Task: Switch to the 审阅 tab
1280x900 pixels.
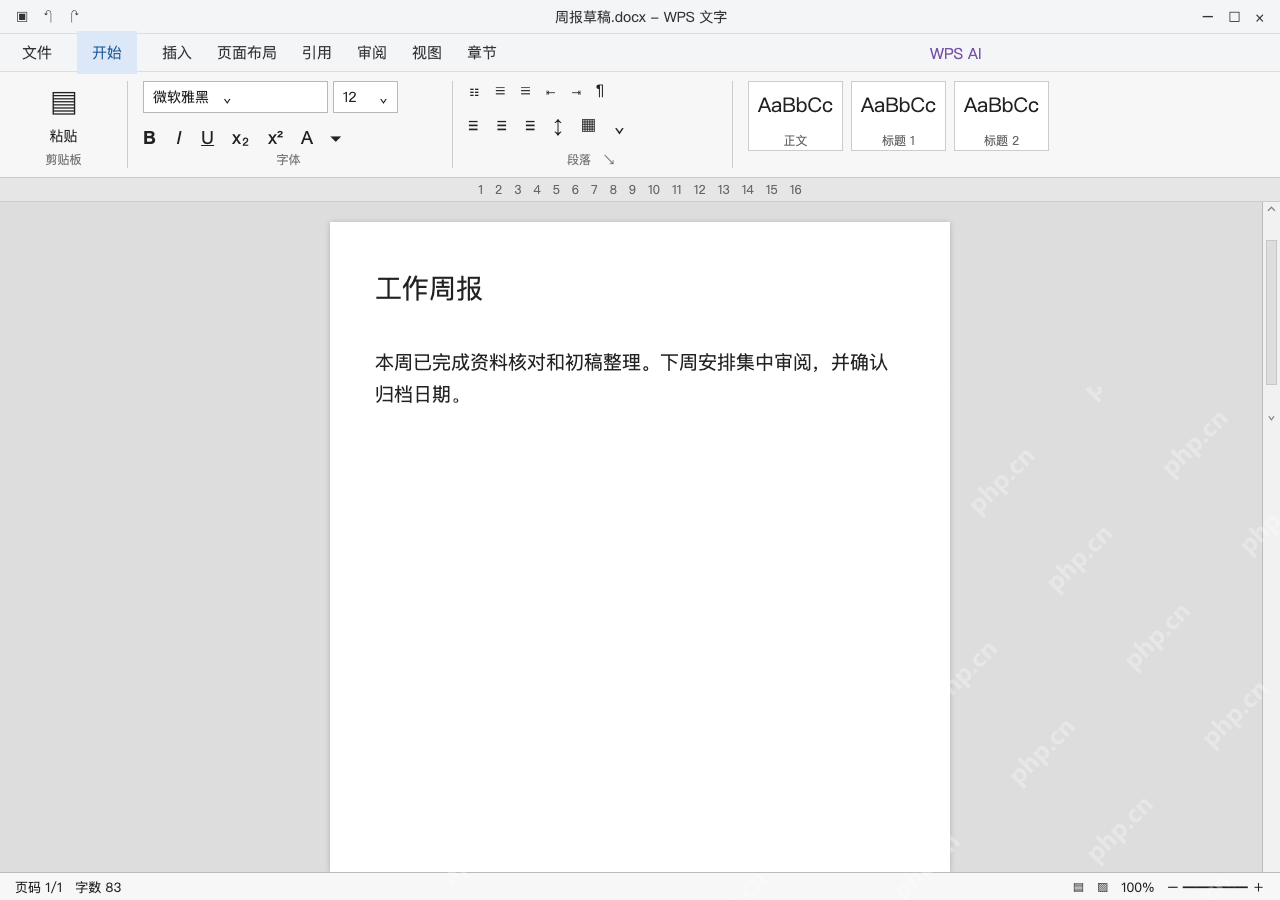Action: (x=372, y=53)
